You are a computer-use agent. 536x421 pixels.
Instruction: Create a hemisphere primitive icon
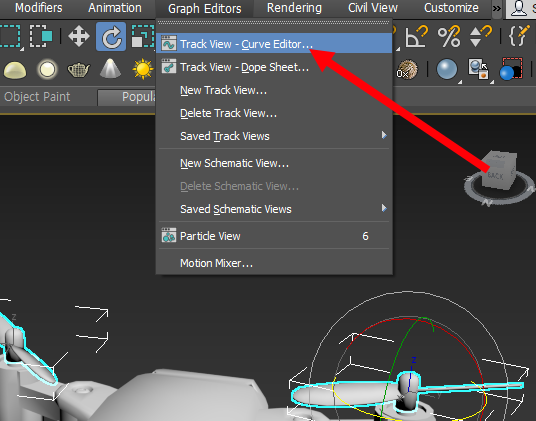[x=15, y=70]
